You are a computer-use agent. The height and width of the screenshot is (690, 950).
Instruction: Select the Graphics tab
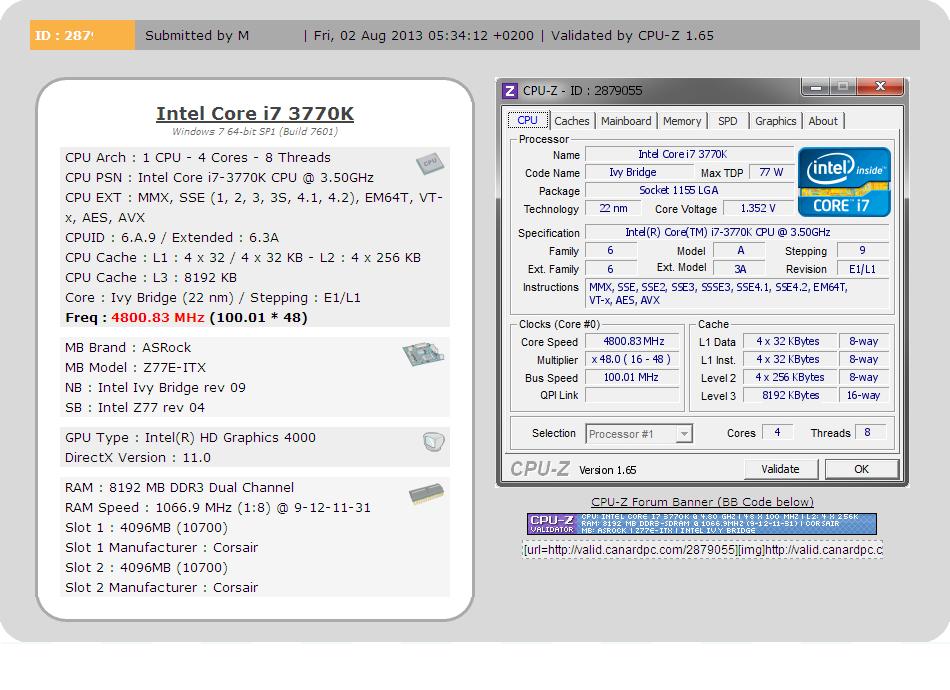coord(776,121)
